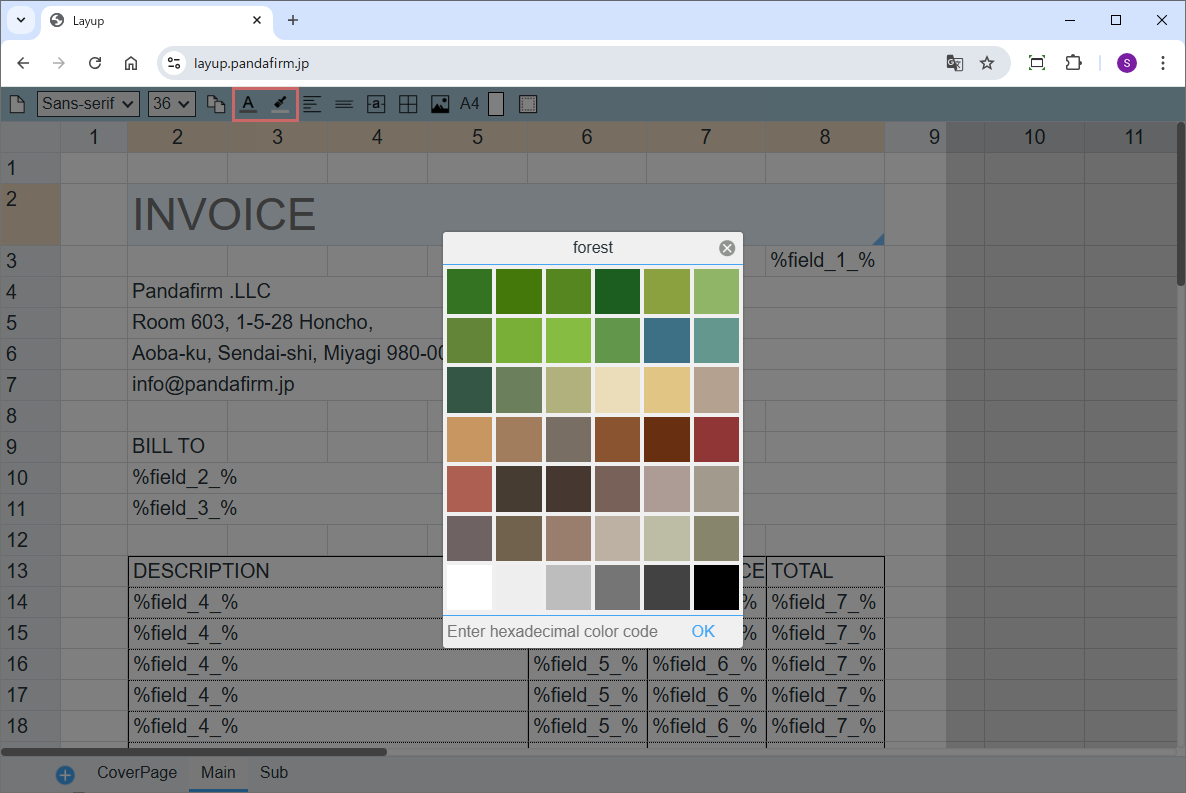The height and width of the screenshot is (793, 1186).
Task: Pick the black color swatch
Action: point(716,588)
